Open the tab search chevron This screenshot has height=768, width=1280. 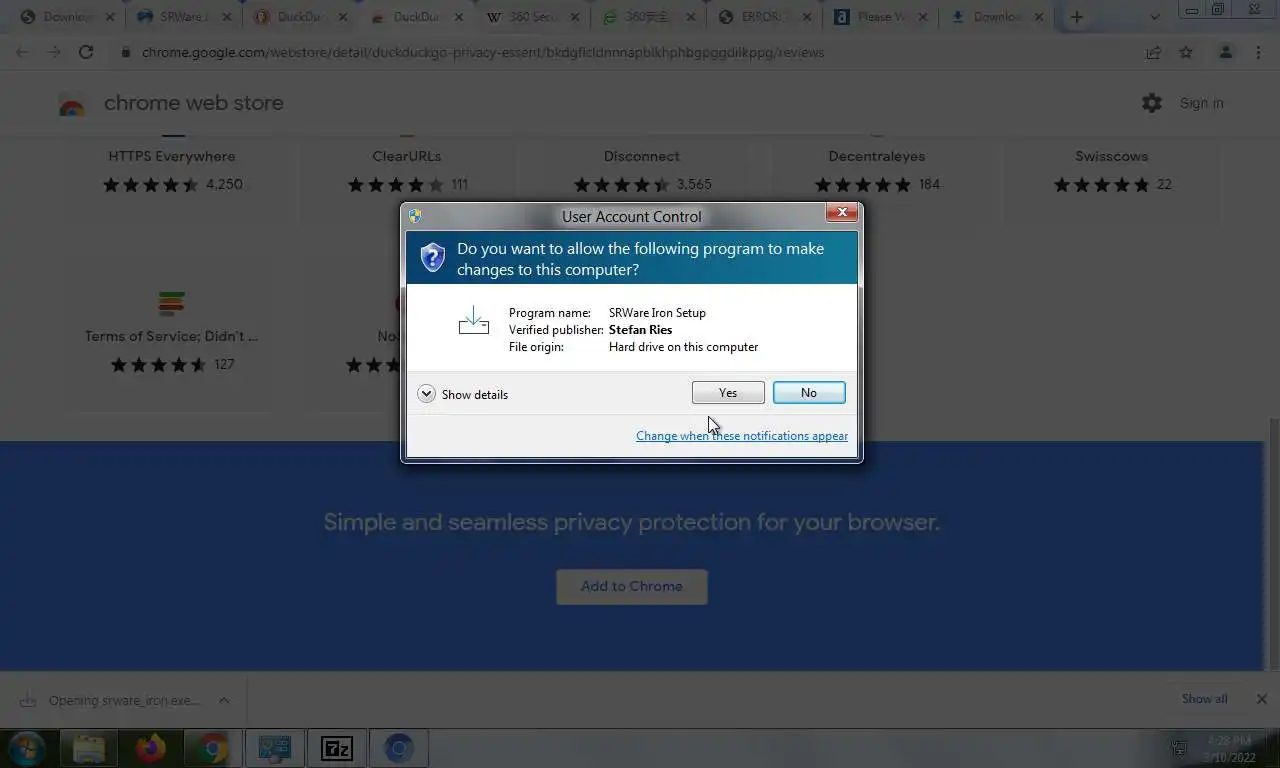1155,17
